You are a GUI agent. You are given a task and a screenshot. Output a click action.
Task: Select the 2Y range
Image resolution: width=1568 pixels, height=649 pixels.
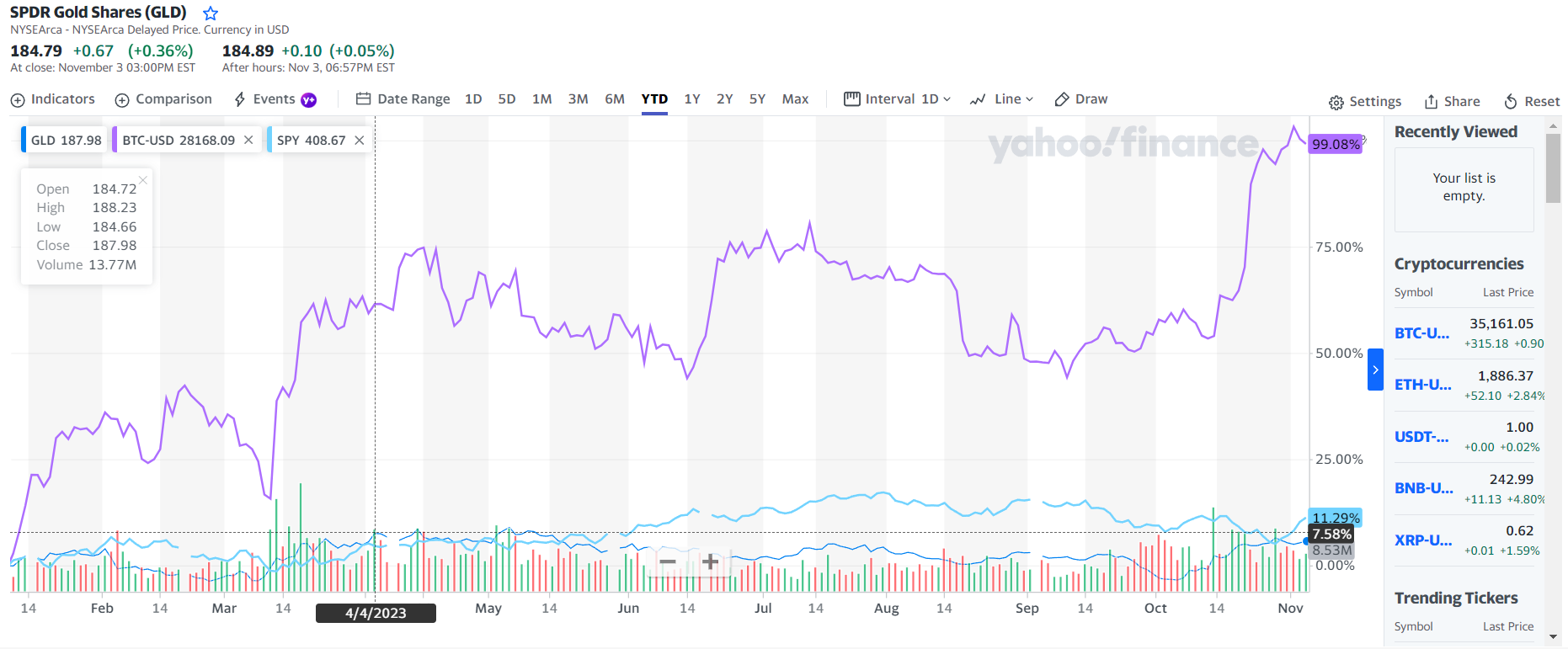pos(725,99)
